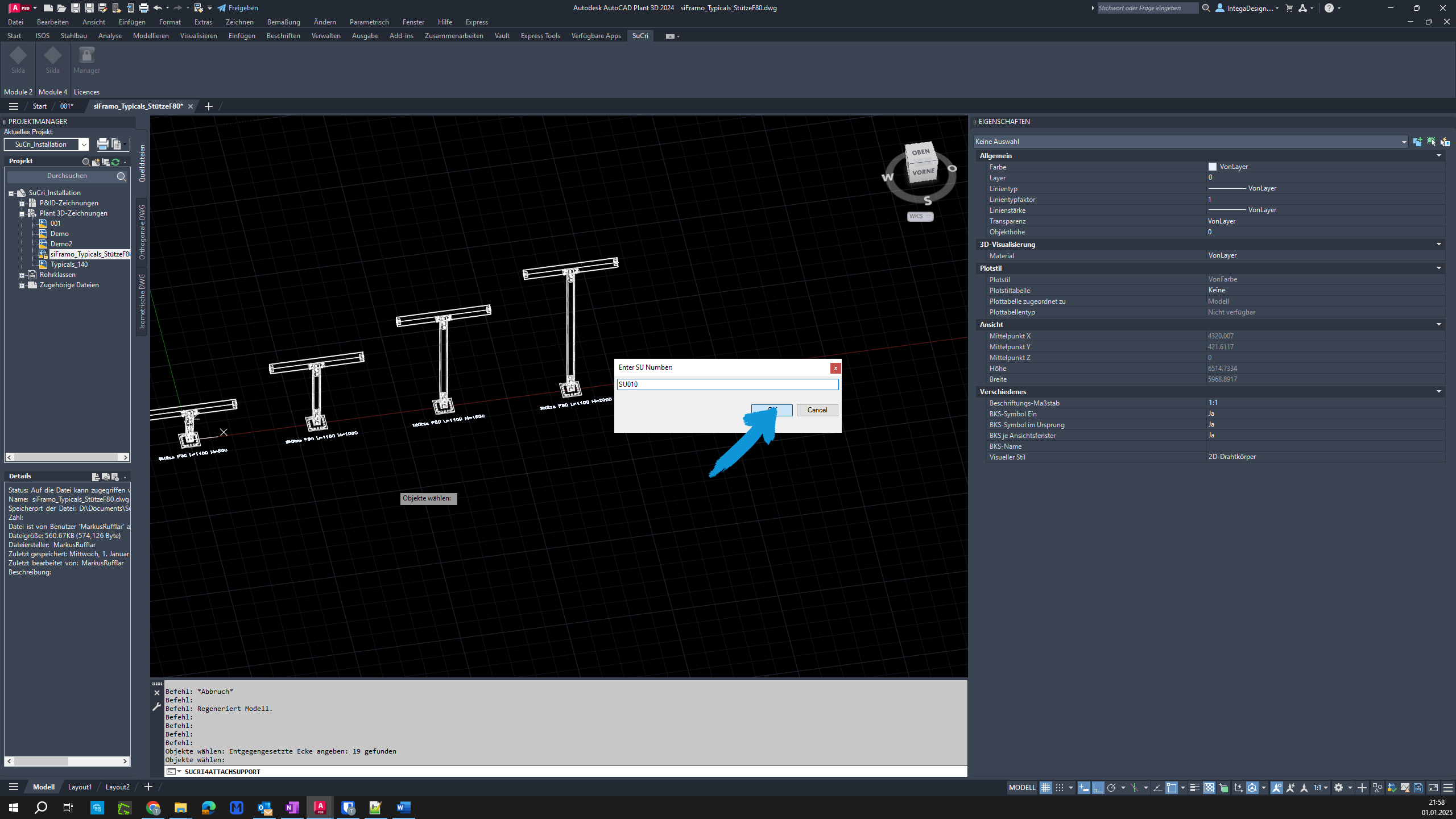Click the New drawing icon in quick access toolbar
The height and width of the screenshot is (819, 1456).
point(48,8)
